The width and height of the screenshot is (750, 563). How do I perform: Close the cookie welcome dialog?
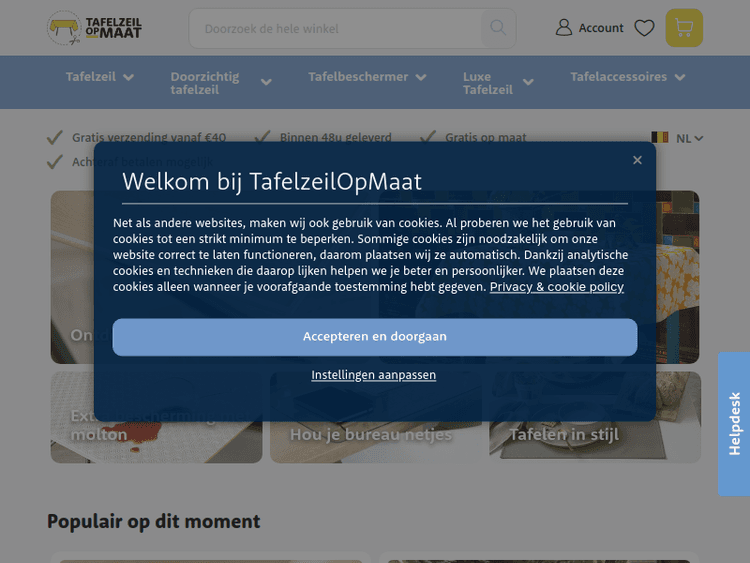click(x=637, y=160)
